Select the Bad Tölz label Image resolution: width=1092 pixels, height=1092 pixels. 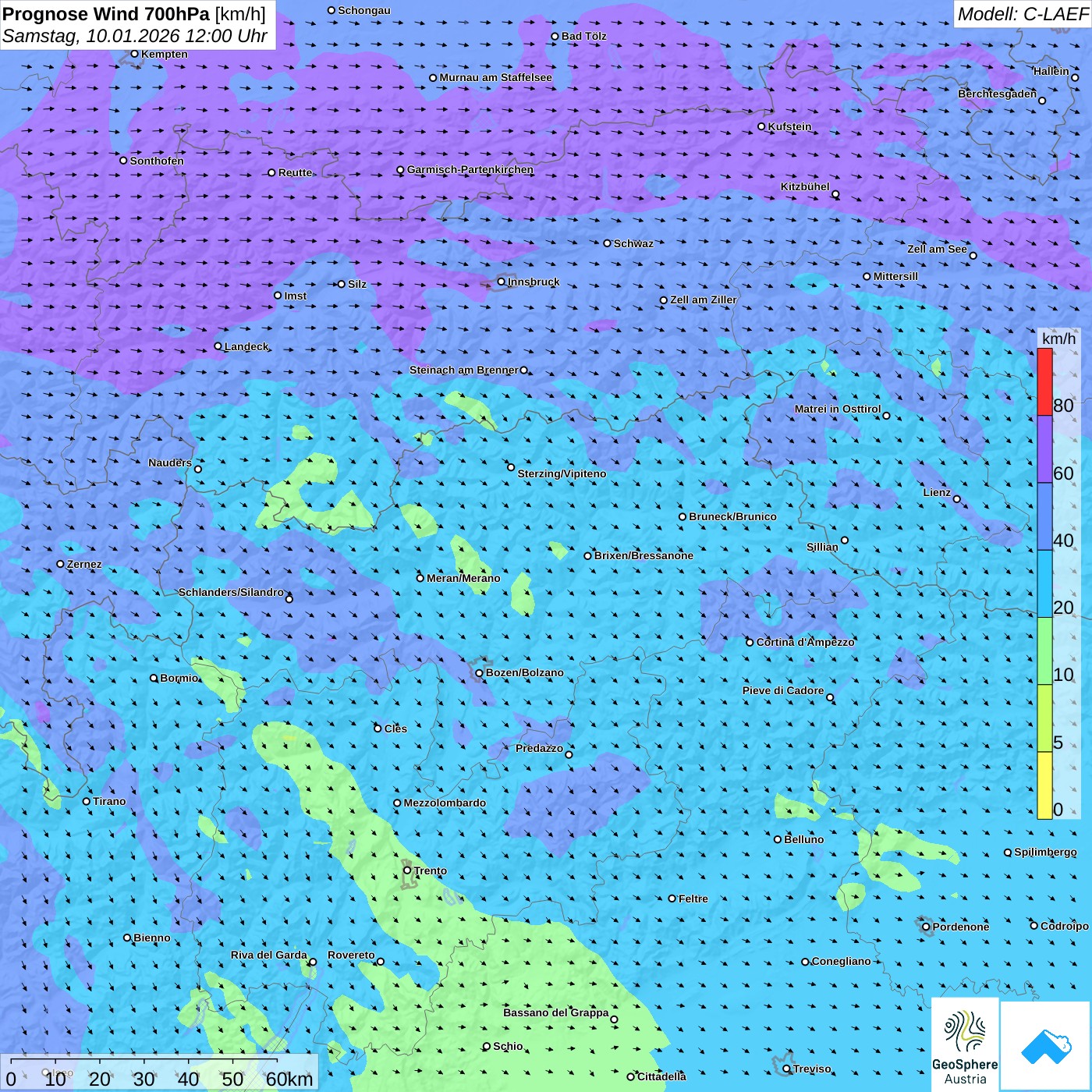[583, 36]
